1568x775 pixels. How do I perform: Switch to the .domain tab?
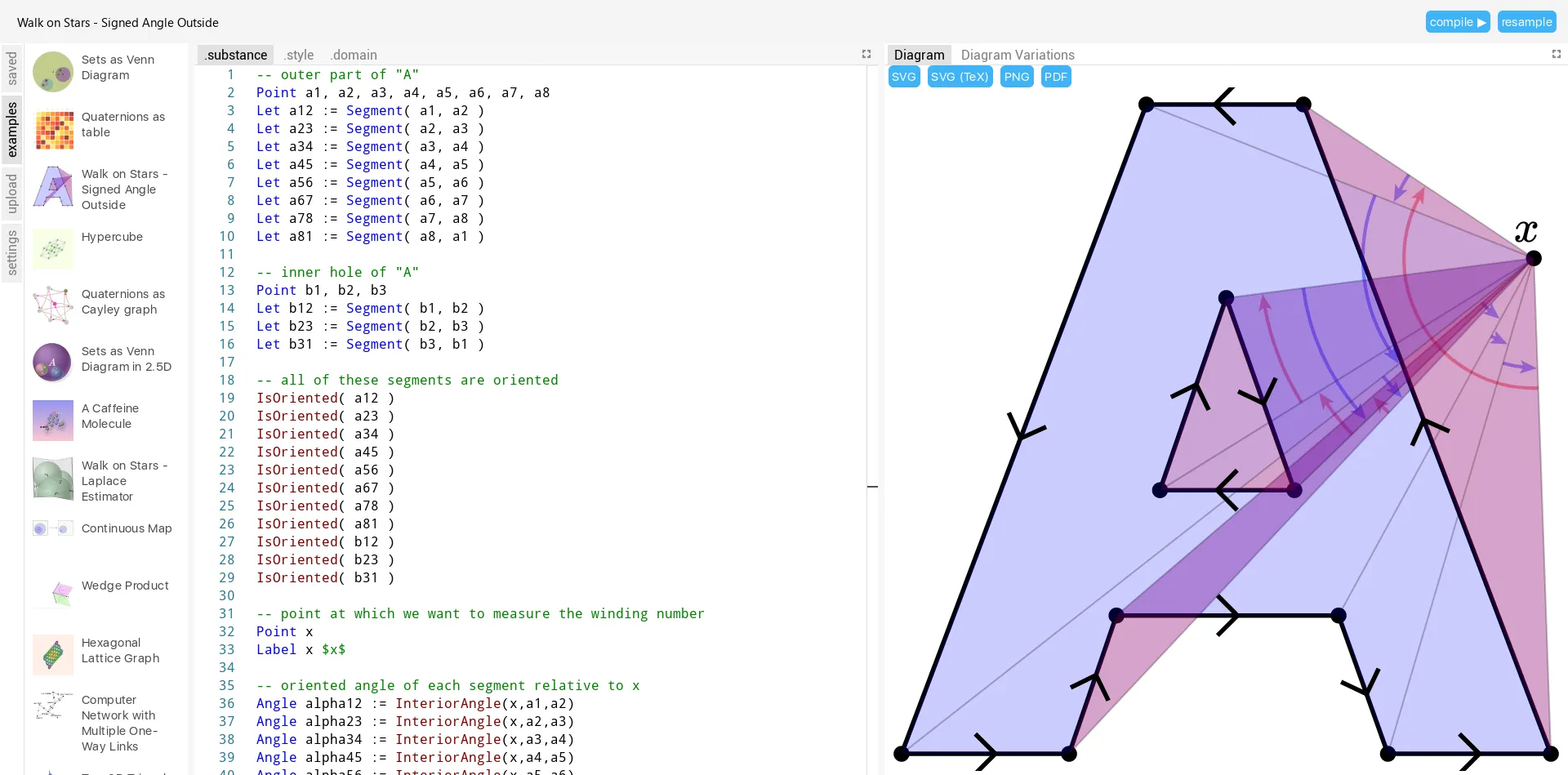point(353,55)
